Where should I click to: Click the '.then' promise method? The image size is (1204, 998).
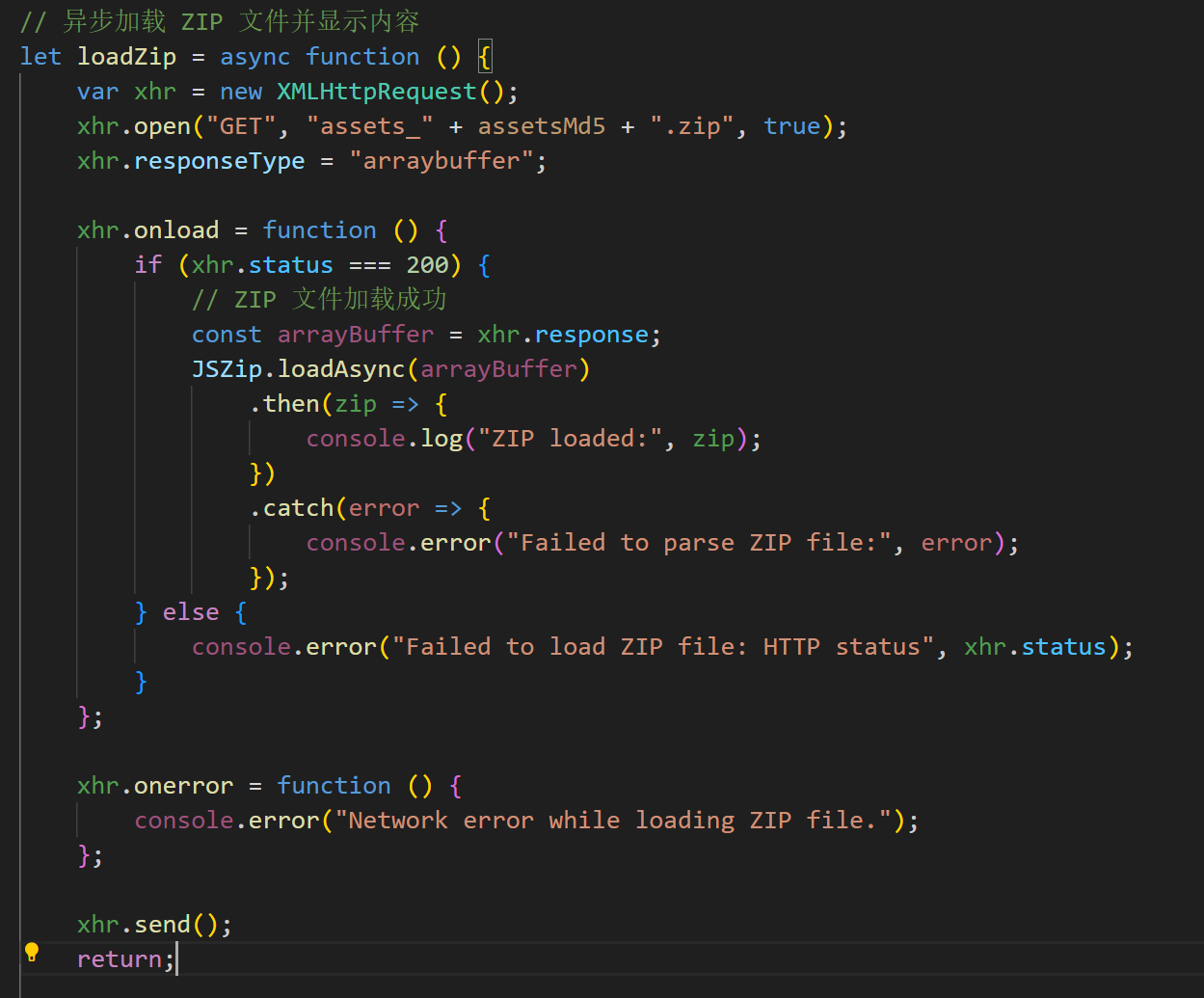pos(284,404)
